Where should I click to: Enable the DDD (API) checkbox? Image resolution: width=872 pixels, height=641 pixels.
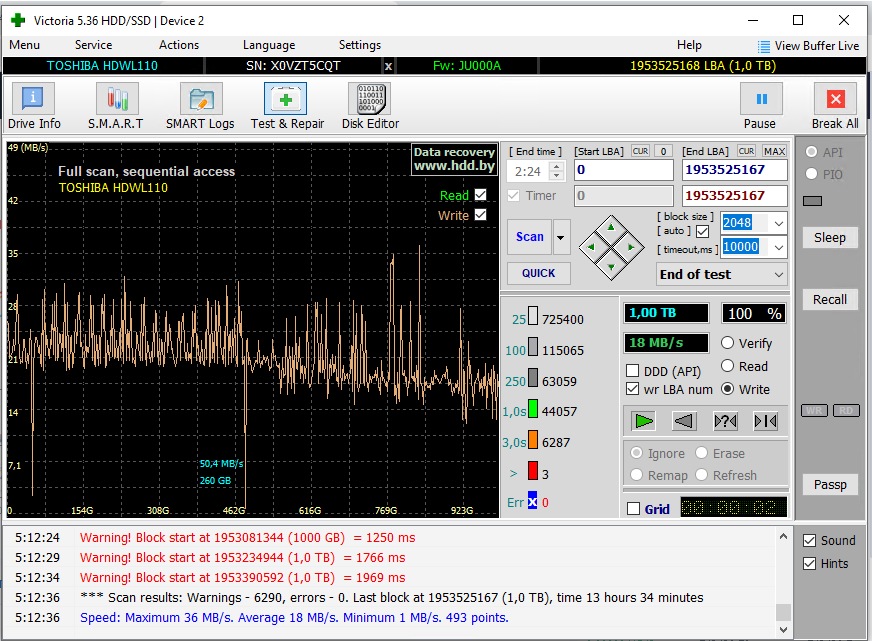pyautogui.click(x=633, y=371)
